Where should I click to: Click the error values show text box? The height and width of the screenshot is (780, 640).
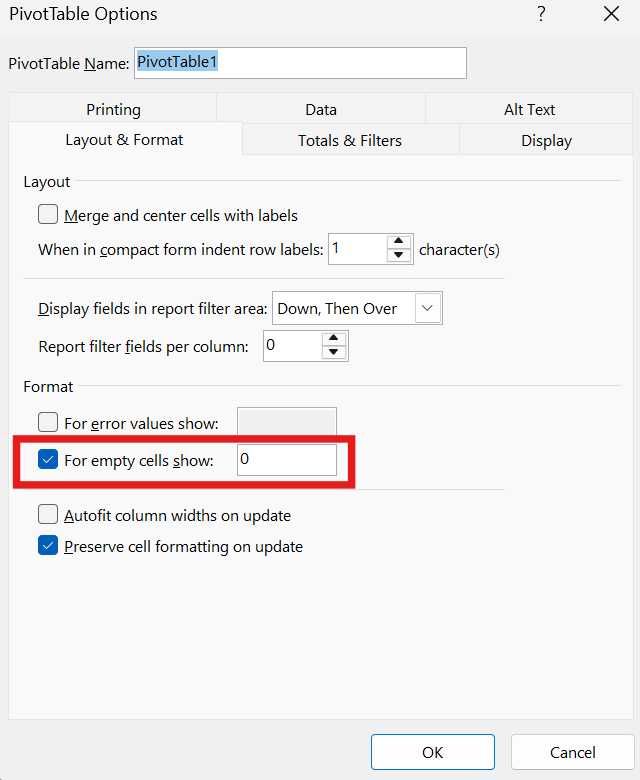[287, 422]
